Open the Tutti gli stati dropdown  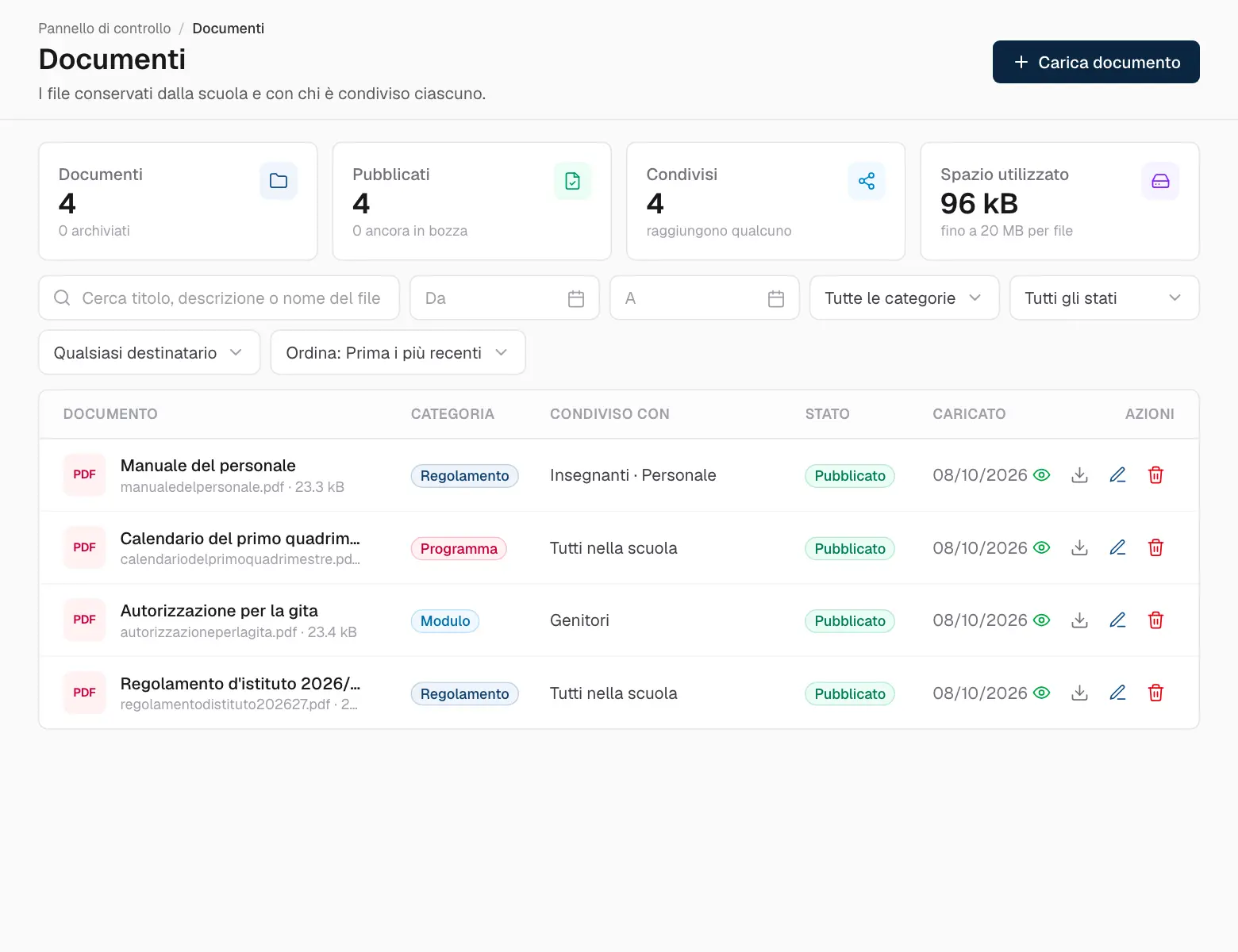(1104, 298)
